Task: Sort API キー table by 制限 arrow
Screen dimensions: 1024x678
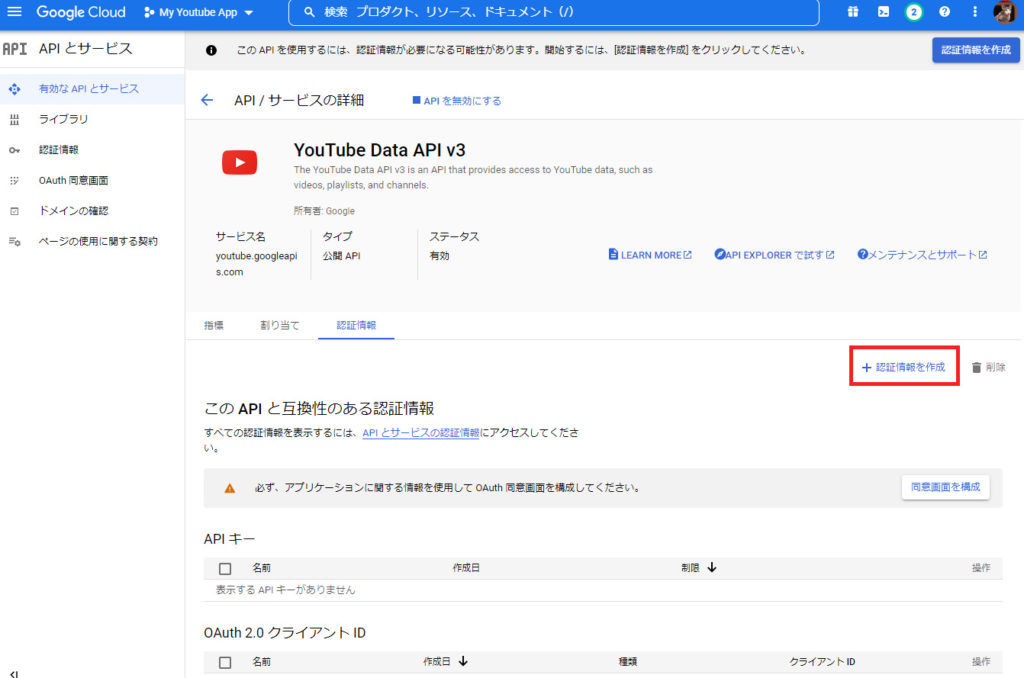Action: (x=712, y=568)
